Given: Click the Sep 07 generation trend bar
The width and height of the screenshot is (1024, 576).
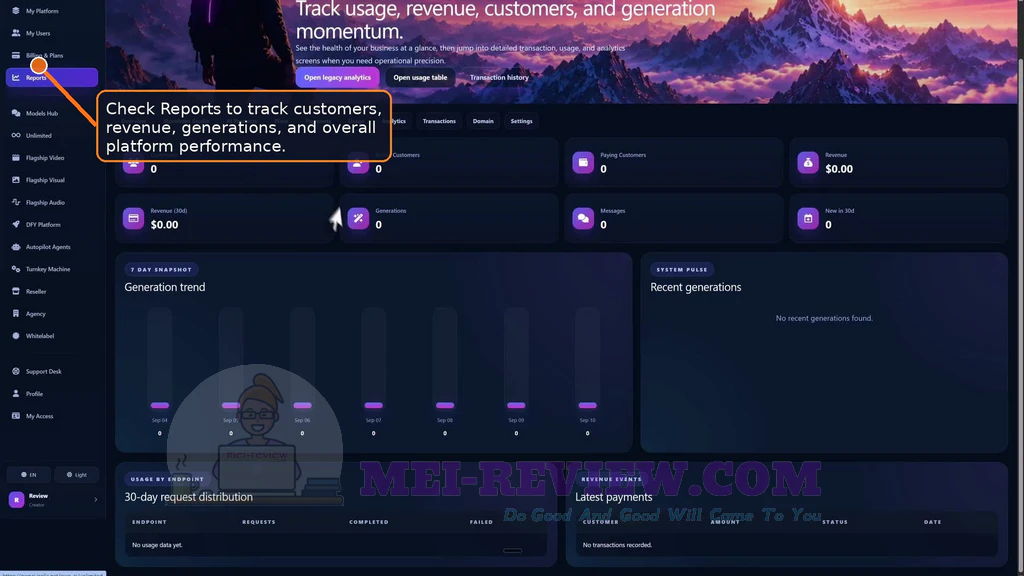Looking at the screenshot, I should click(x=374, y=359).
